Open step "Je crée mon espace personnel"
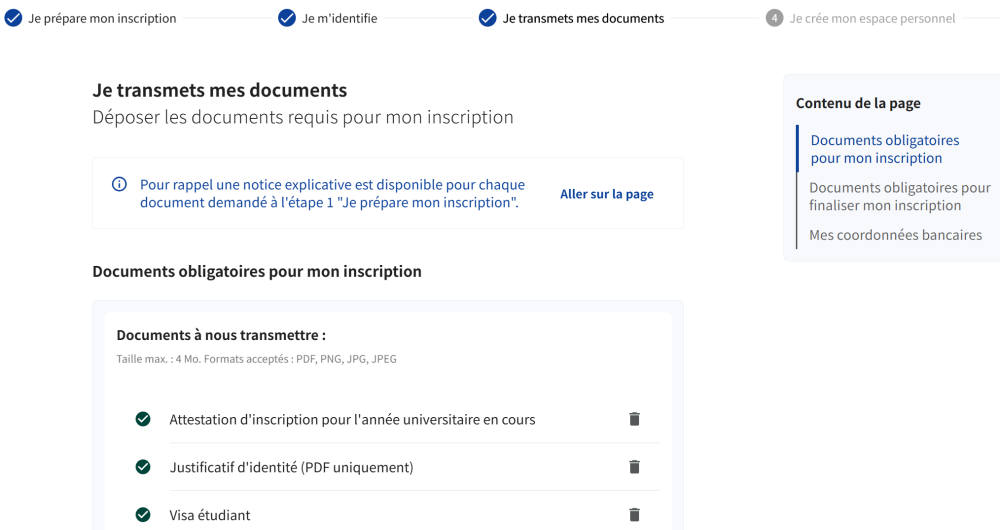 tap(872, 18)
